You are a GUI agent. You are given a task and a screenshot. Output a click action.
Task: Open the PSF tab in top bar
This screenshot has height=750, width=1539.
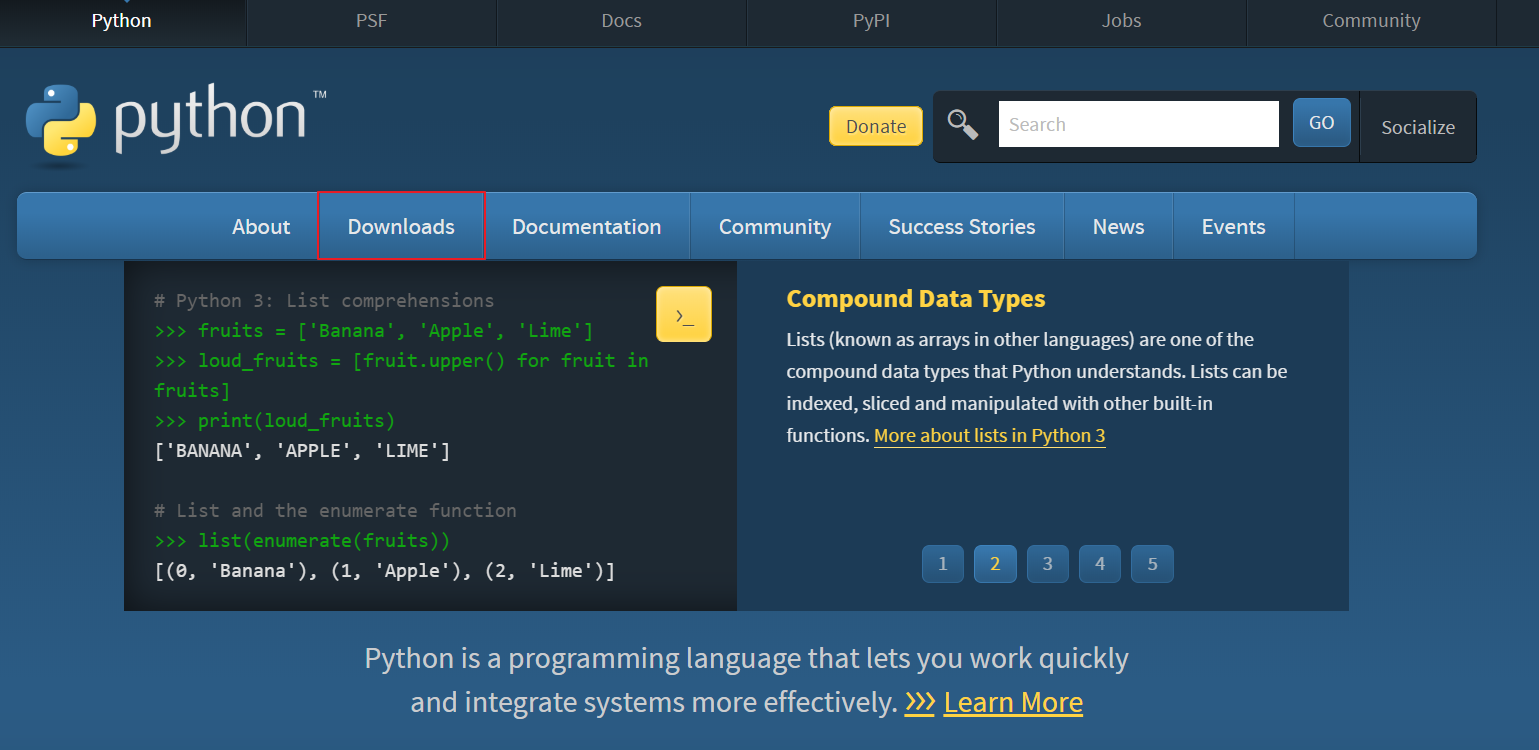[x=371, y=21]
